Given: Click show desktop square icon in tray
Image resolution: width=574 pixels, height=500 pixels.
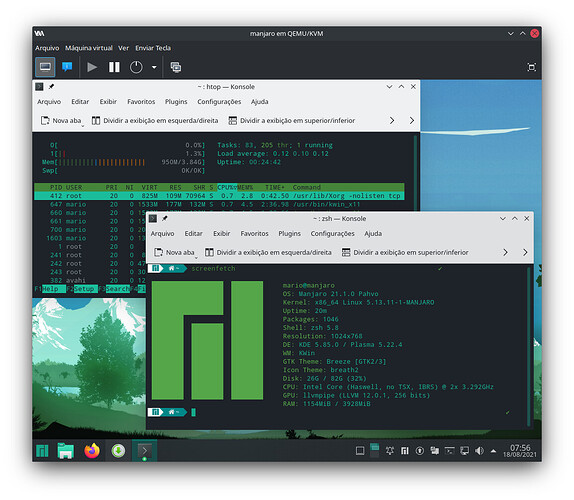Looking at the screenshot, I should [x=360, y=451].
